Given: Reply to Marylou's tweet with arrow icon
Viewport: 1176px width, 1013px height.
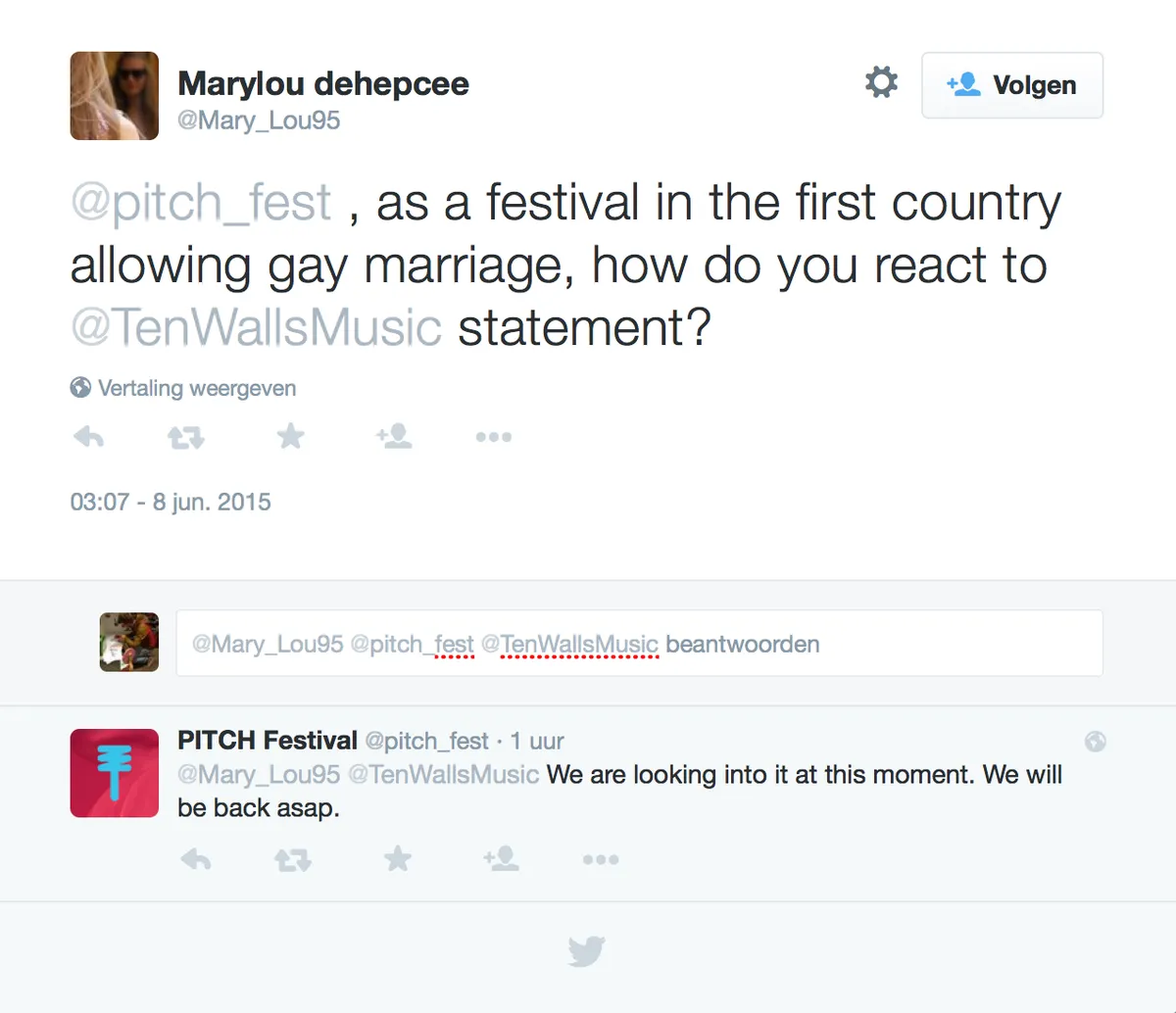Looking at the screenshot, I should (89, 436).
